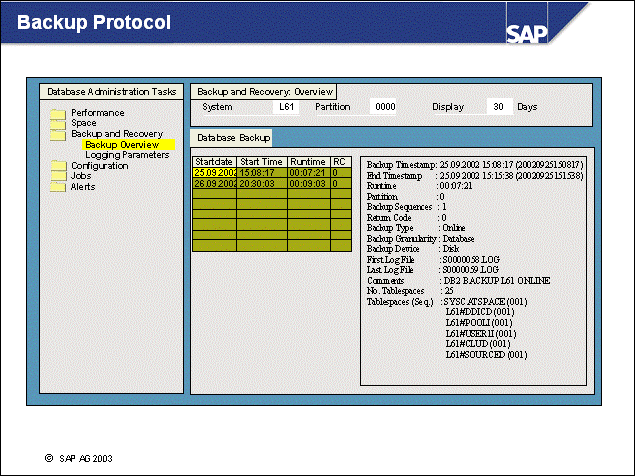This screenshot has height=476, width=635.
Task: Open Logging Parameters tree entry
Action: [x=127, y=155]
